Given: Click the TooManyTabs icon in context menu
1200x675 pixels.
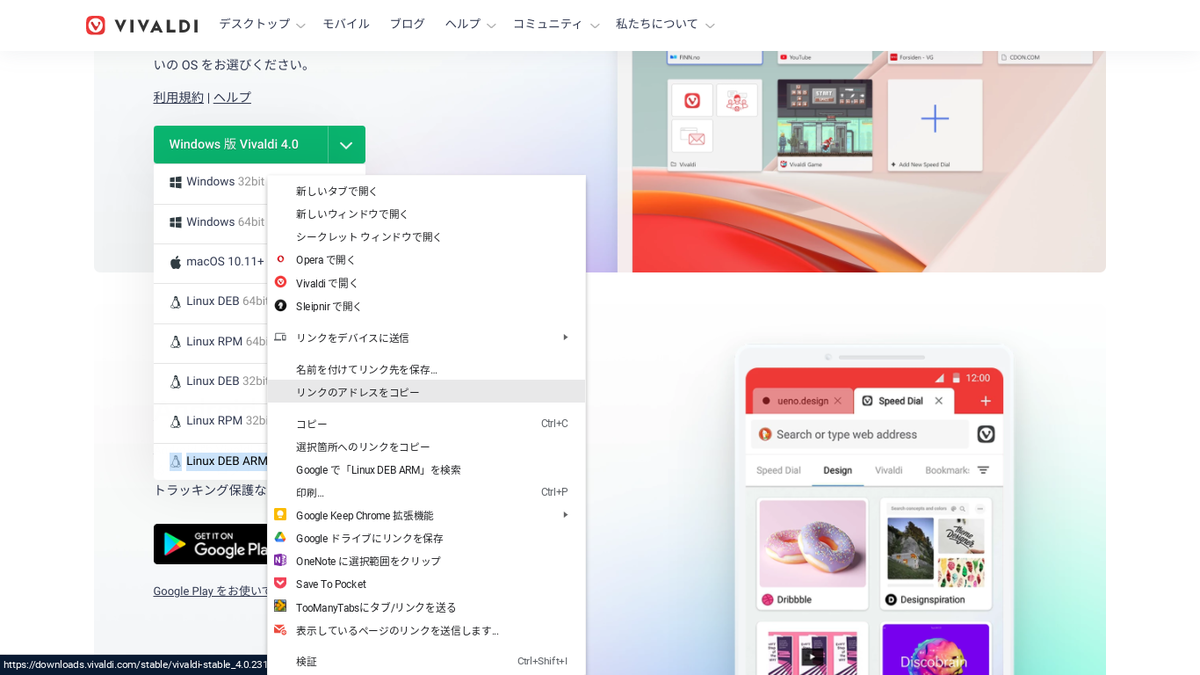Looking at the screenshot, I should [280, 606].
